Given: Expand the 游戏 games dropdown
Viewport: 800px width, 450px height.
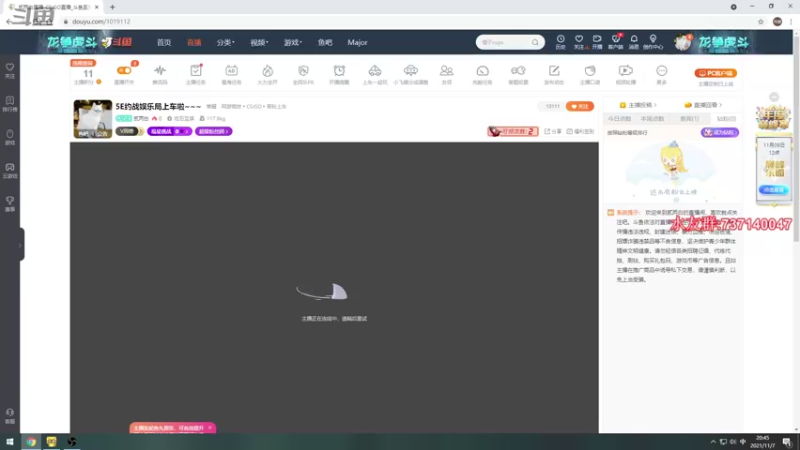Looking at the screenshot, I should 292,42.
